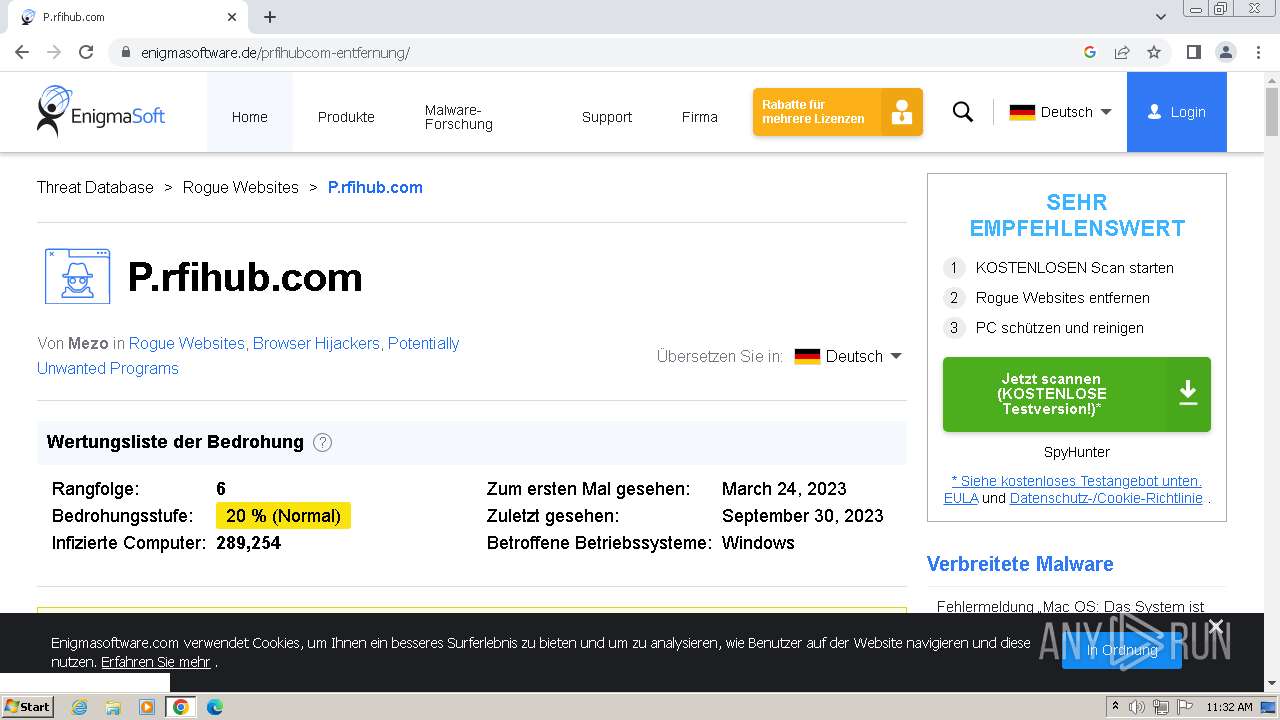Image resolution: width=1280 pixels, height=720 pixels.
Task: Open the Support menu
Action: (607, 117)
